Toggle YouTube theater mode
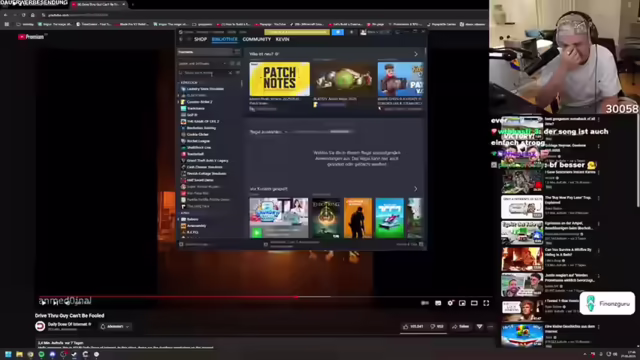Viewport: 640px width, 360px height. pyautogui.click(x=474, y=303)
